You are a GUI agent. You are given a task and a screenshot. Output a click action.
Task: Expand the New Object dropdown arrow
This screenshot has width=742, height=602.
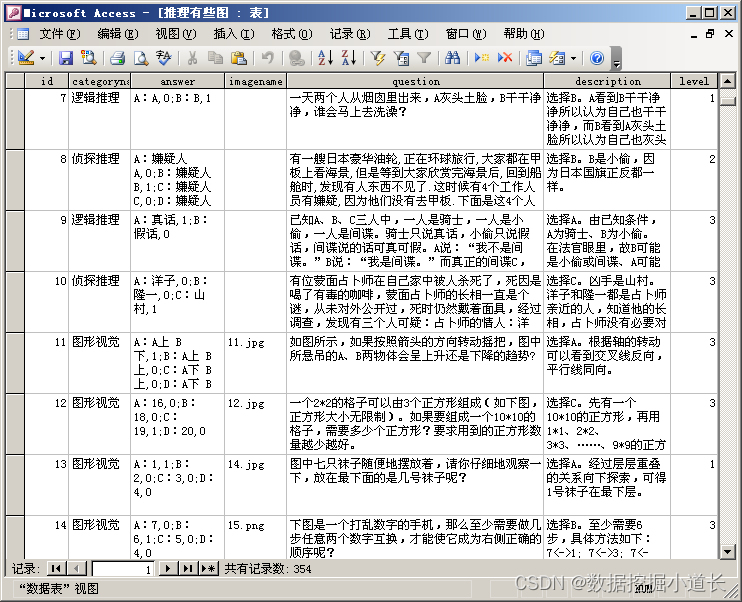click(x=574, y=59)
